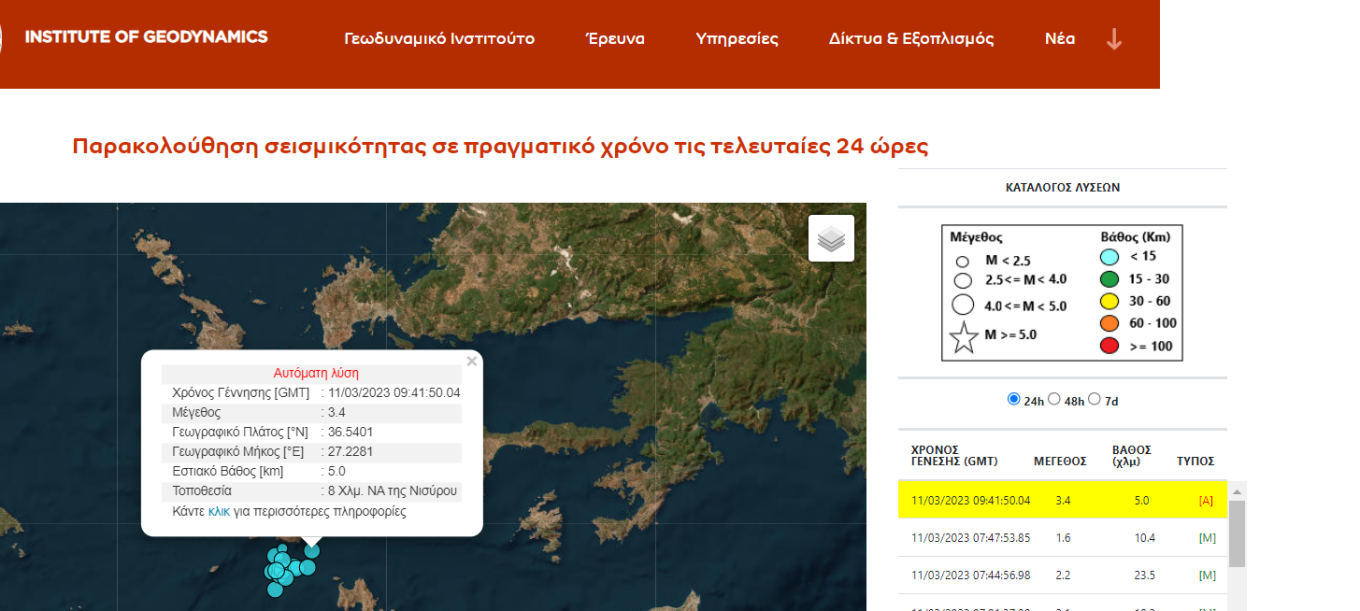Select the highlighted 09:41:50.04 row's timestamp
The width and height of the screenshot is (1360, 611).
point(970,500)
